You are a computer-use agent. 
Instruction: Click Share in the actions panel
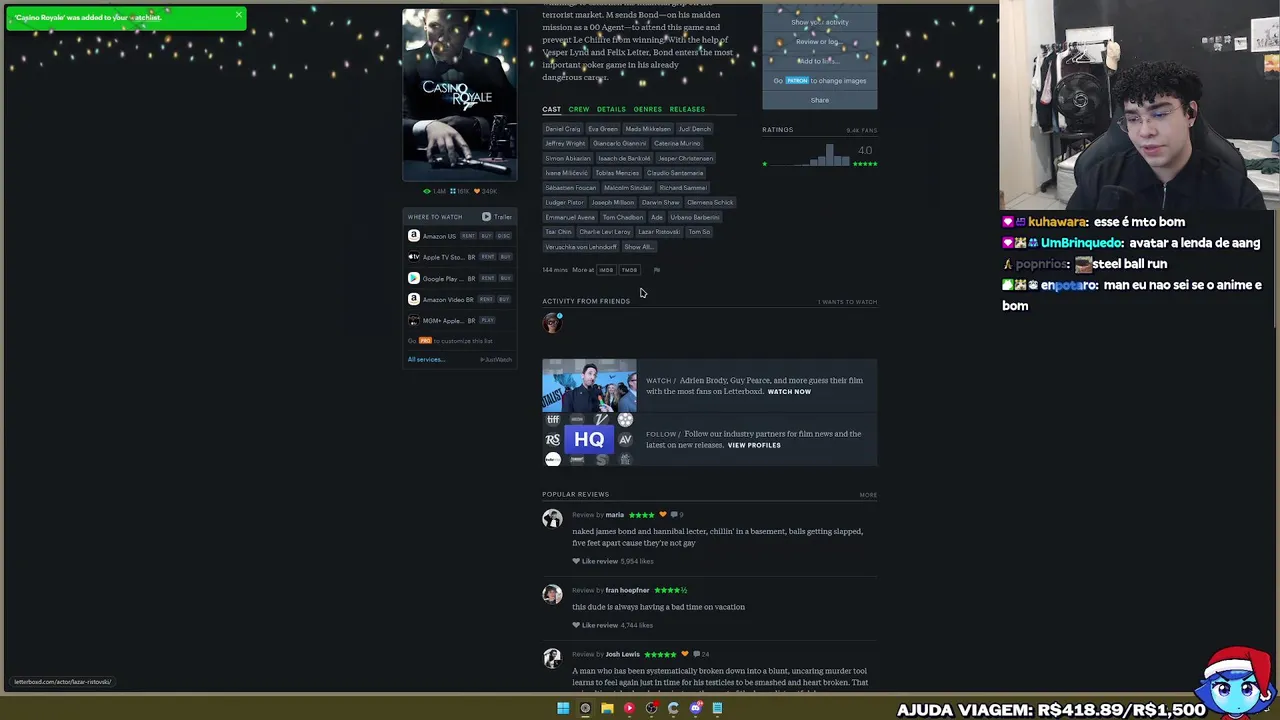819,100
